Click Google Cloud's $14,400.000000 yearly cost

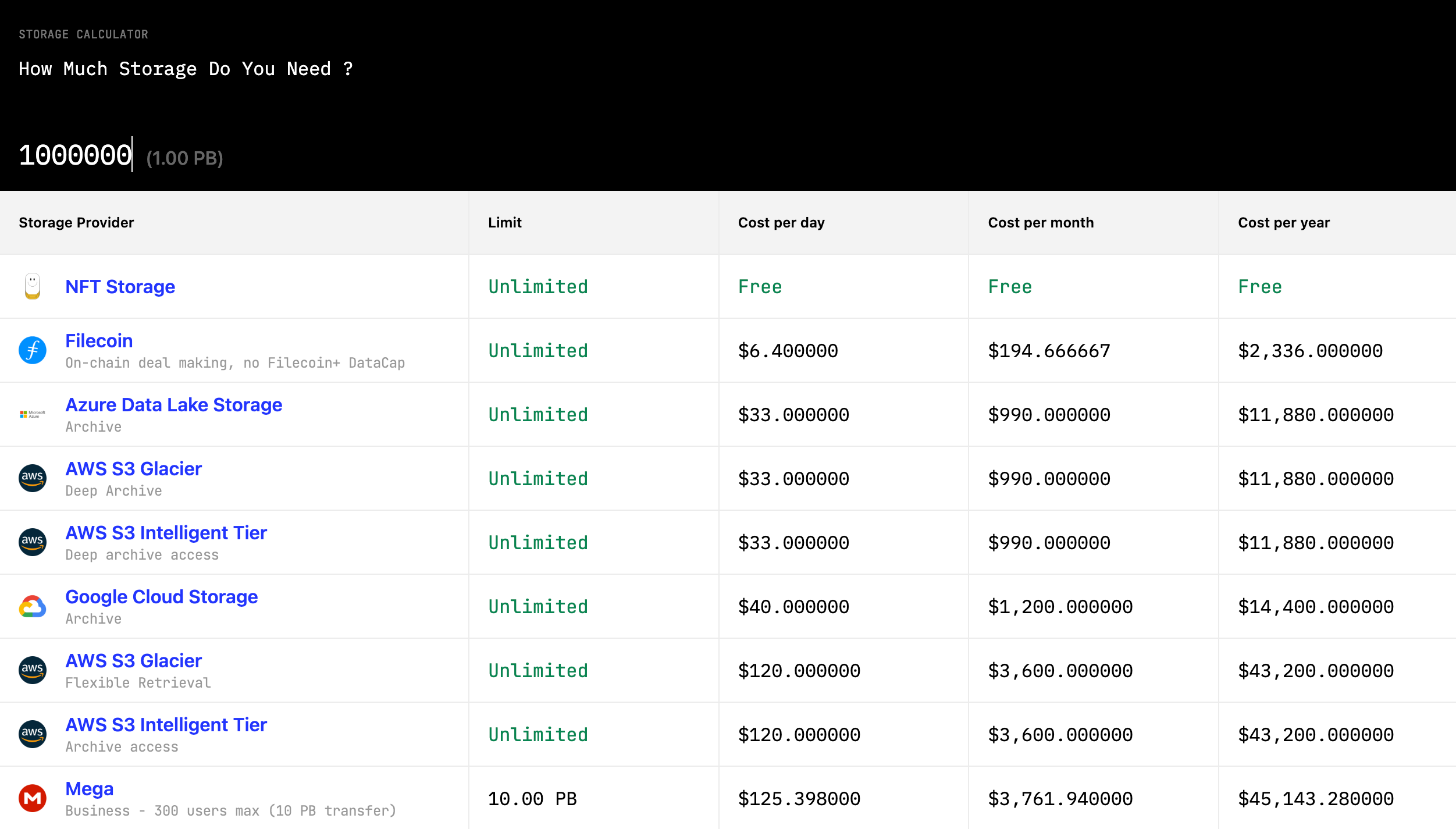pyautogui.click(x=1316, y=606)
